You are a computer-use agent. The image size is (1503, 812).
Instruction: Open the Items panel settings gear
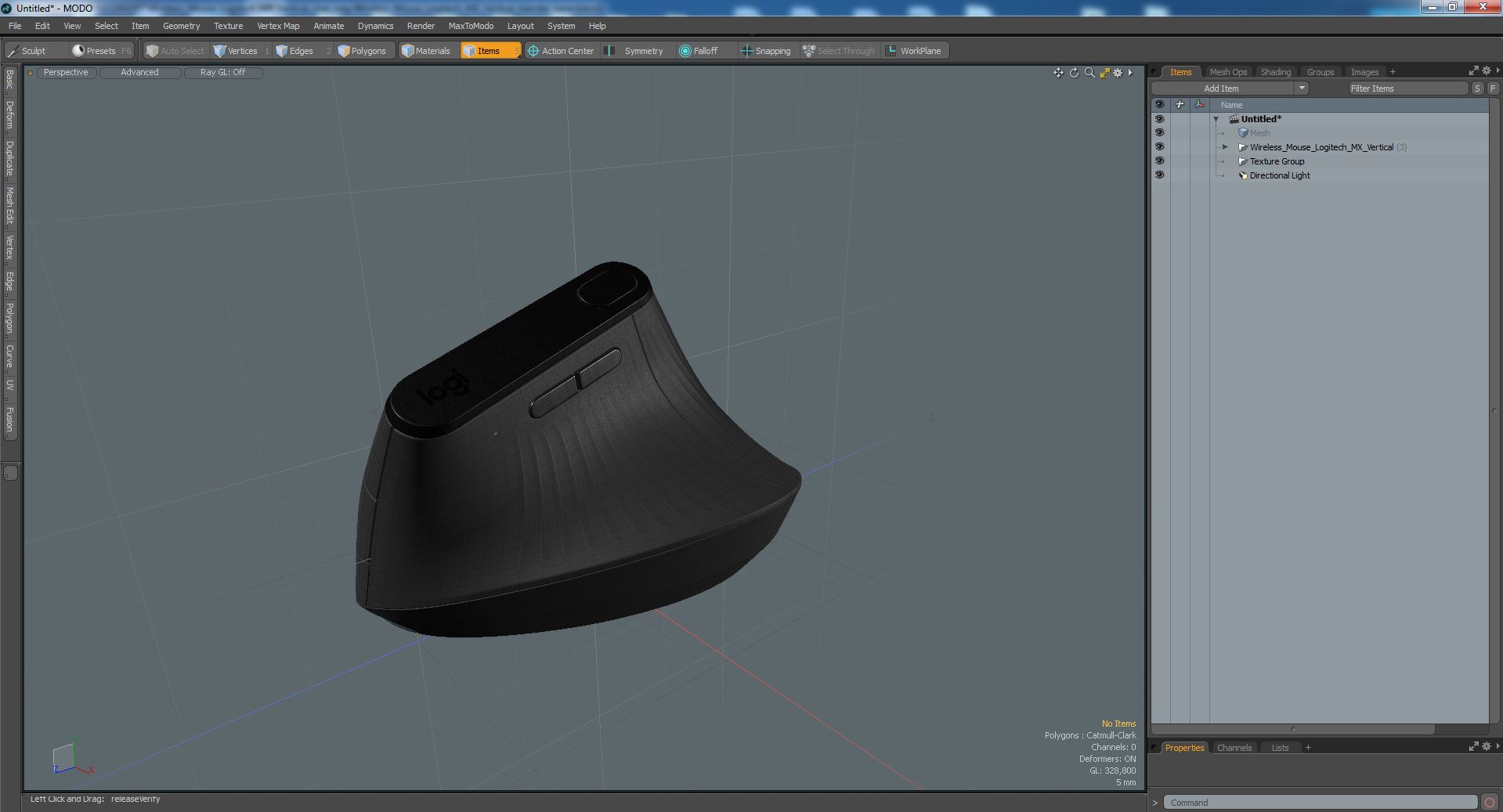[1486, 70]
